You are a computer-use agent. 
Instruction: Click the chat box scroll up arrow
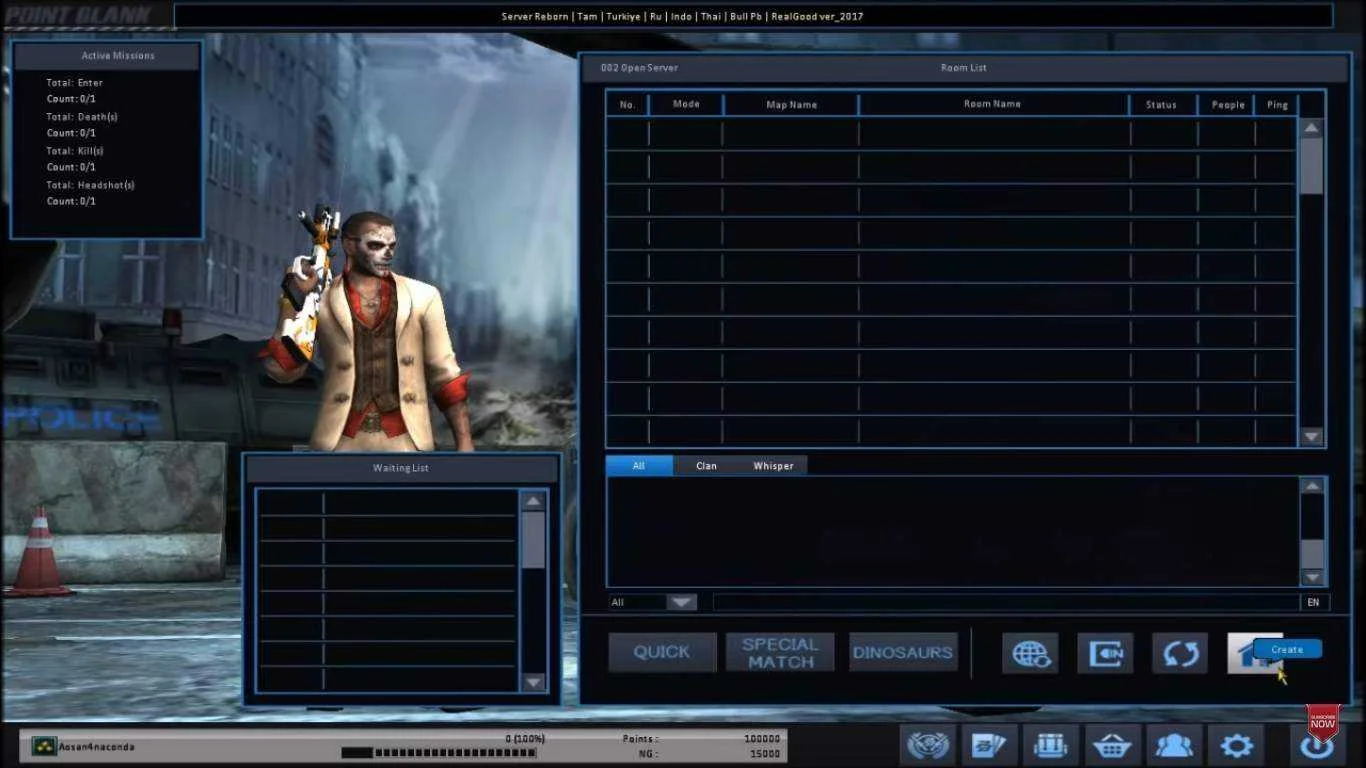pyautogui.click(x=1313, y=486)
